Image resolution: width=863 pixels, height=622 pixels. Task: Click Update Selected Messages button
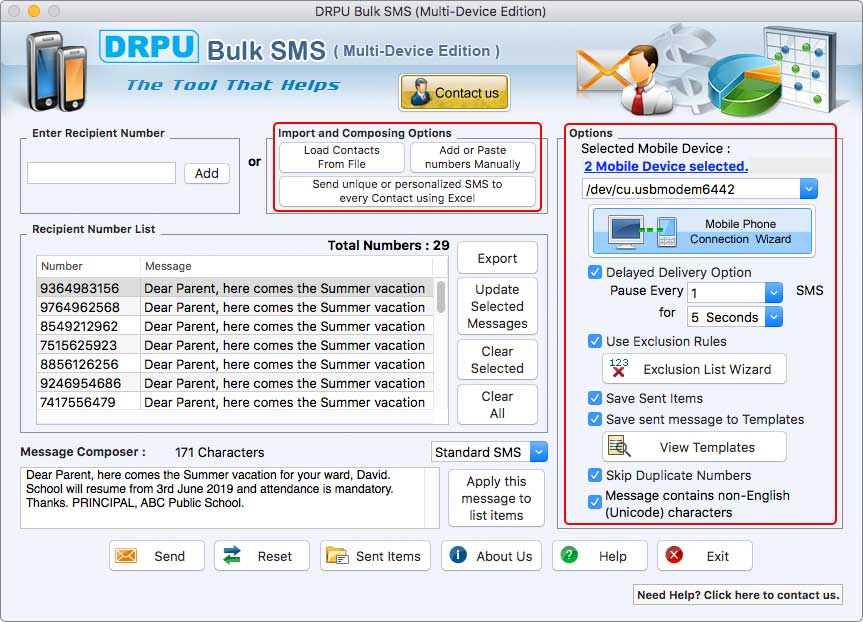click(x=497, y=306)
